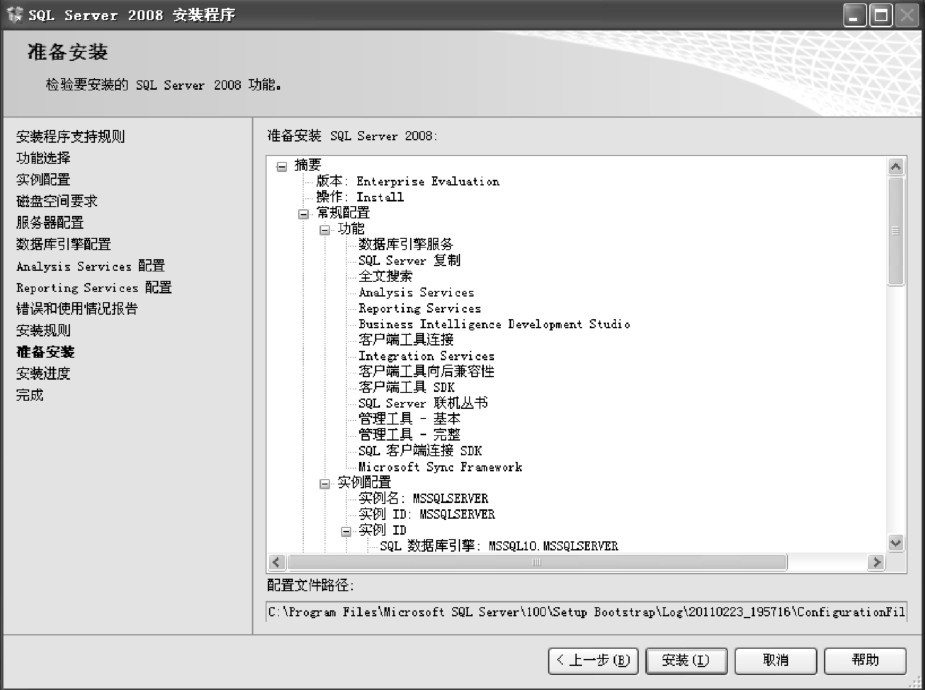The height and width of the screenshot is (690, 925).
Task: Select the 数据库引擎配置 step
Action: pos(63,244)
